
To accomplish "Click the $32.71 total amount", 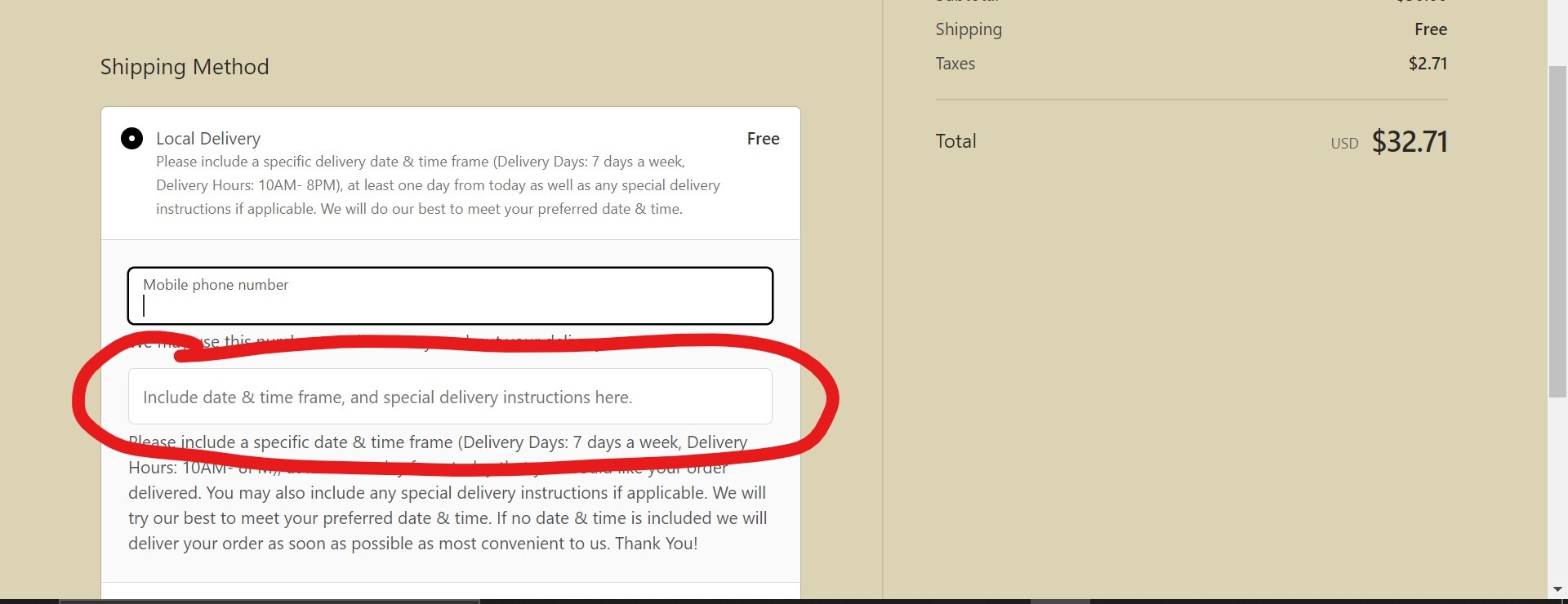I will (1410, 142).
